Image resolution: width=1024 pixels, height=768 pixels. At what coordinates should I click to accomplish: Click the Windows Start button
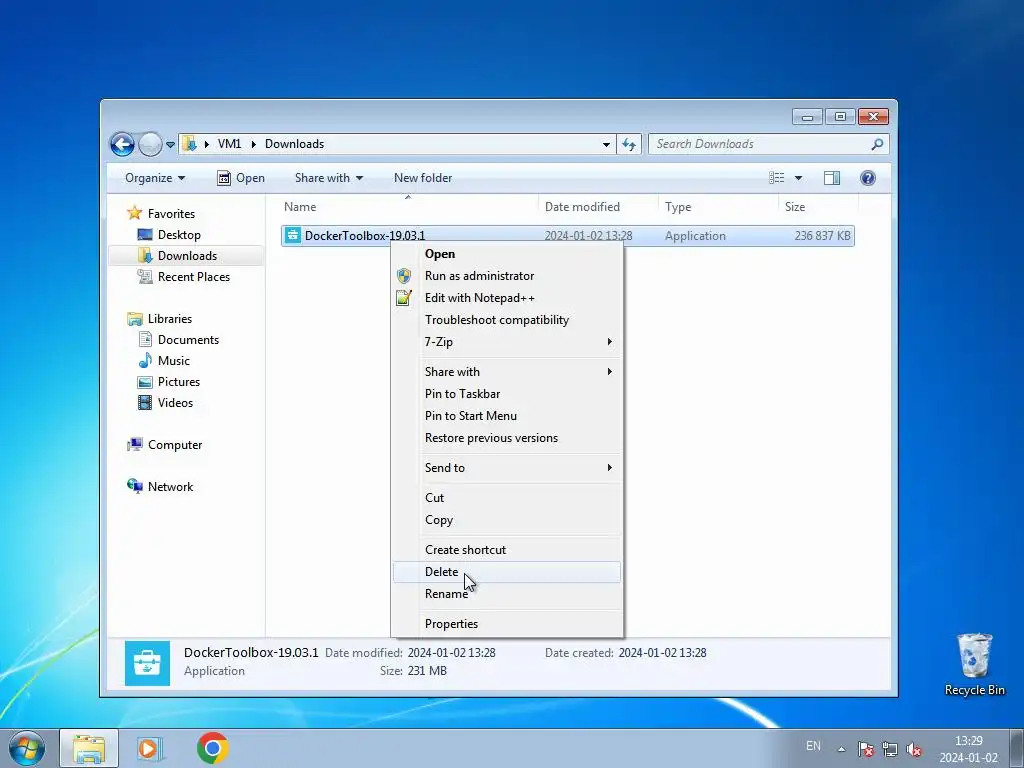pyautogui.click(x=27, y=748)
